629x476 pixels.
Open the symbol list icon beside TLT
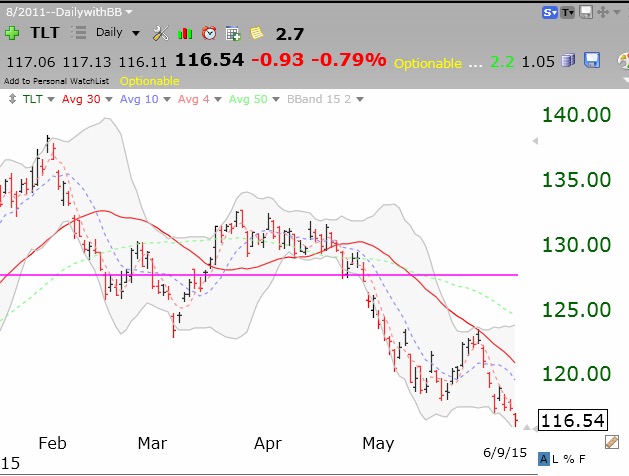(79, 32)
